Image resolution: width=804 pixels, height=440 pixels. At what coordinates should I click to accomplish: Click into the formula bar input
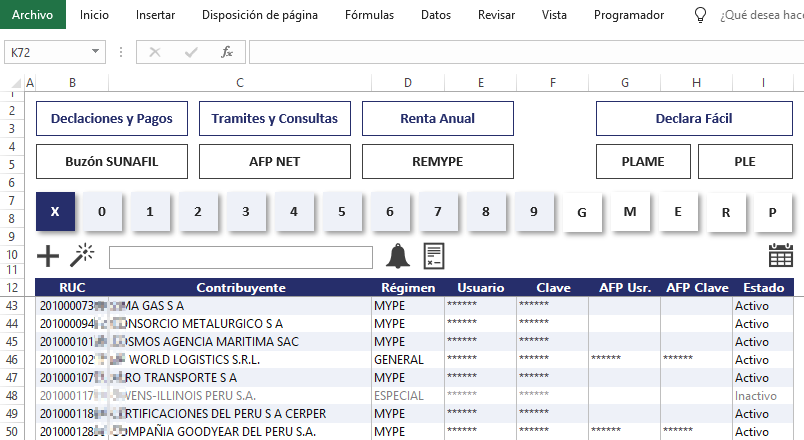coord(526,52)
